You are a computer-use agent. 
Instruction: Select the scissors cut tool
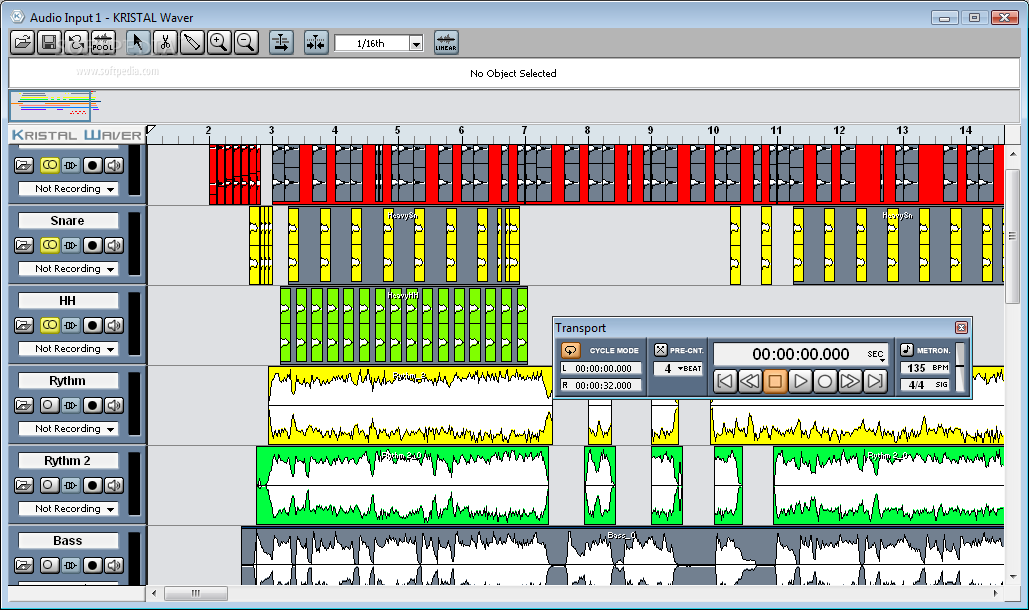point(165,43)
